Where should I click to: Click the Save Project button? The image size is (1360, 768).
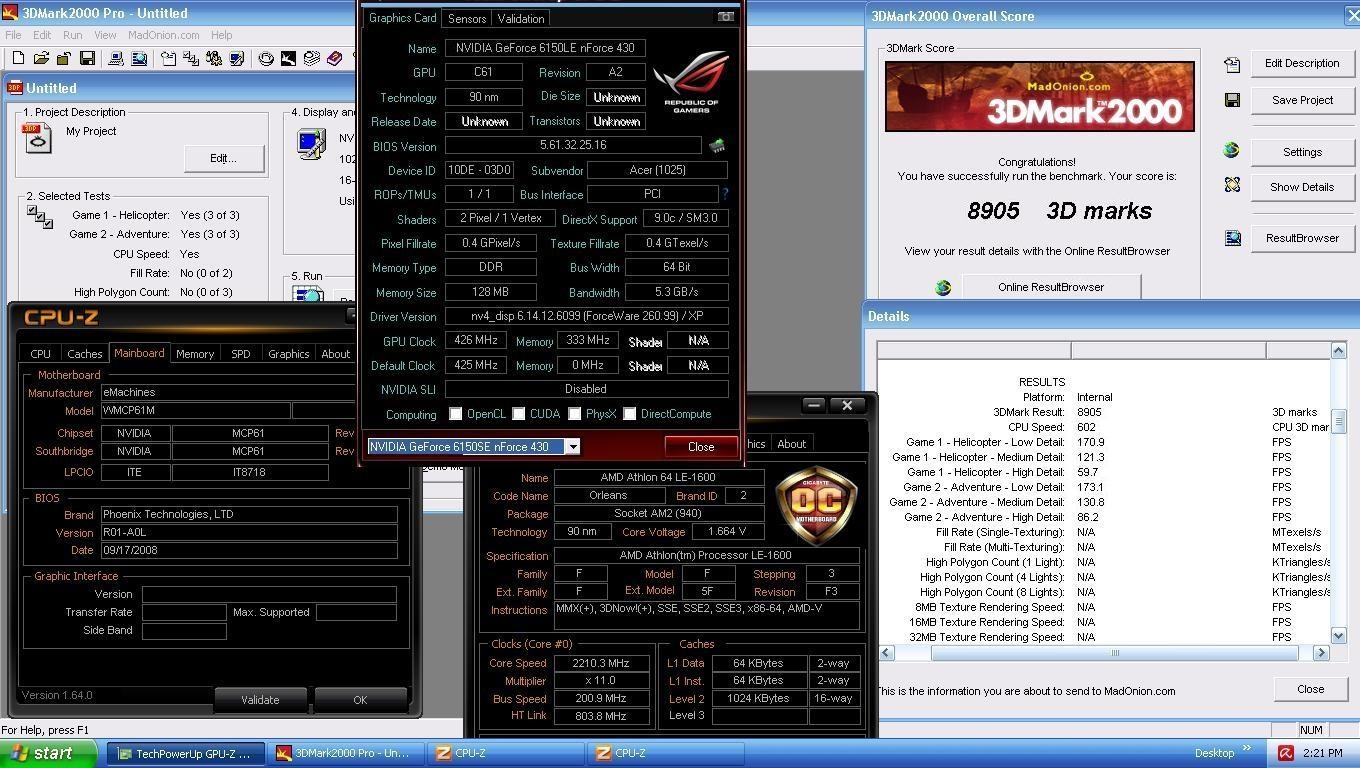(x=1302, y=100)
